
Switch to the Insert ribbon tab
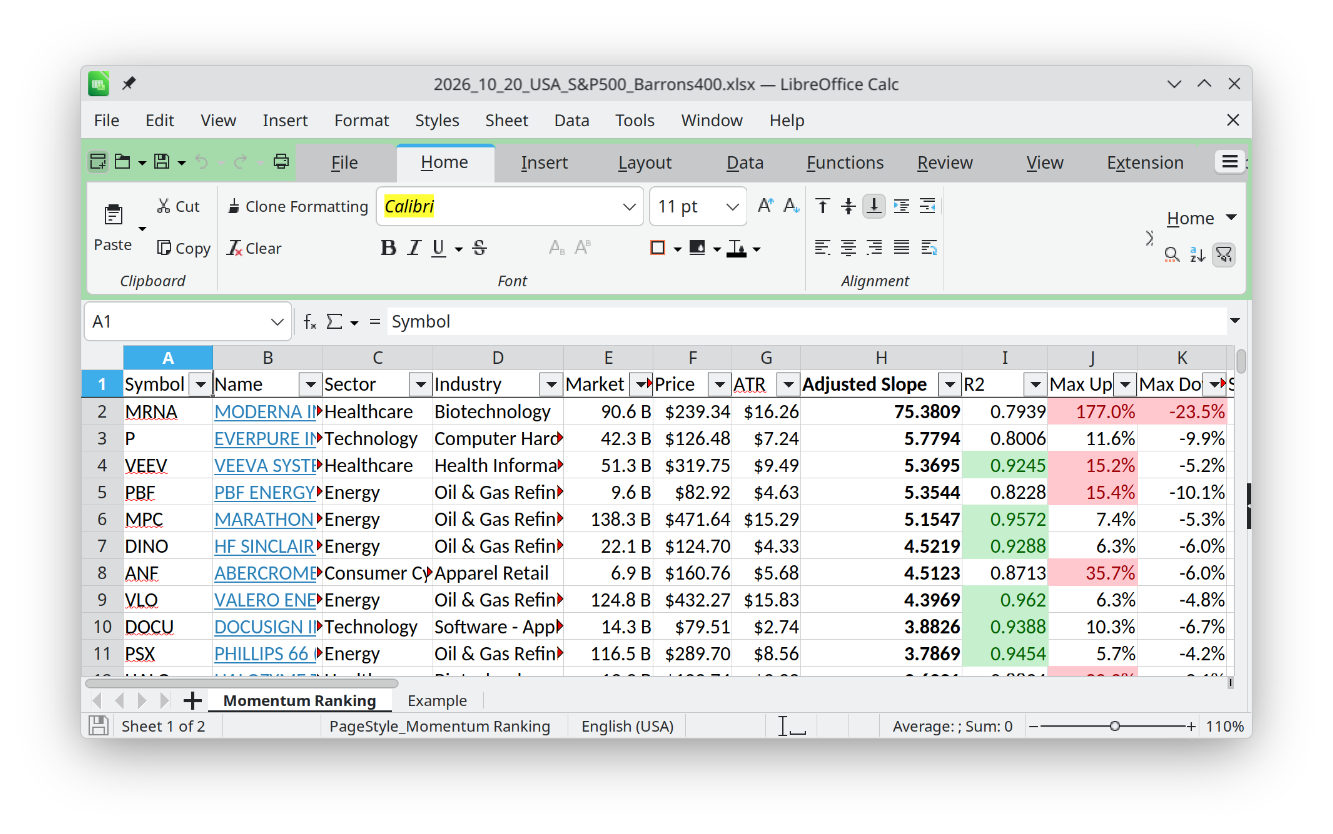(x=544, y=163)
